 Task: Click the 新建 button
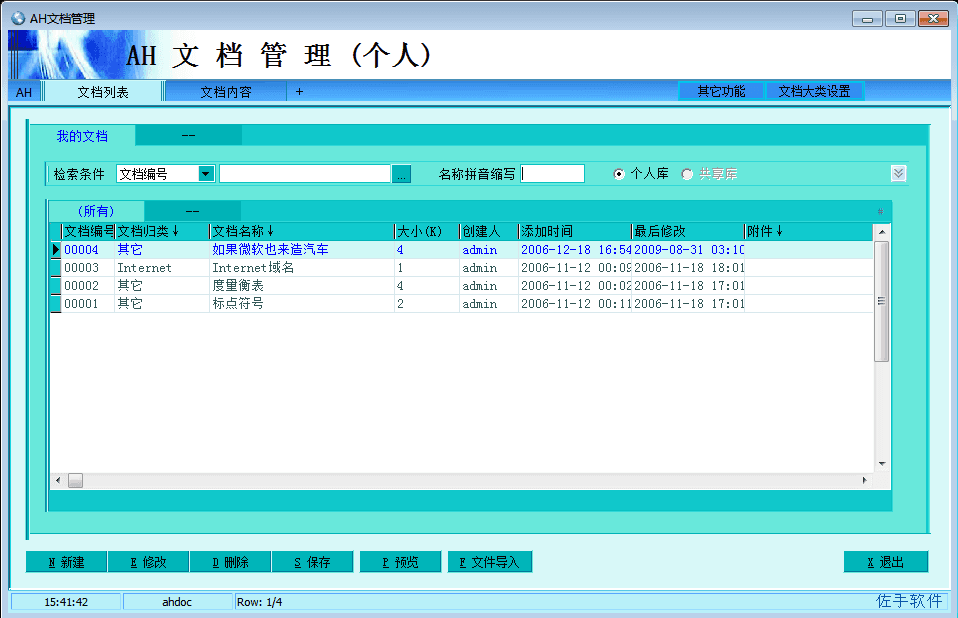tap(66, 562)
